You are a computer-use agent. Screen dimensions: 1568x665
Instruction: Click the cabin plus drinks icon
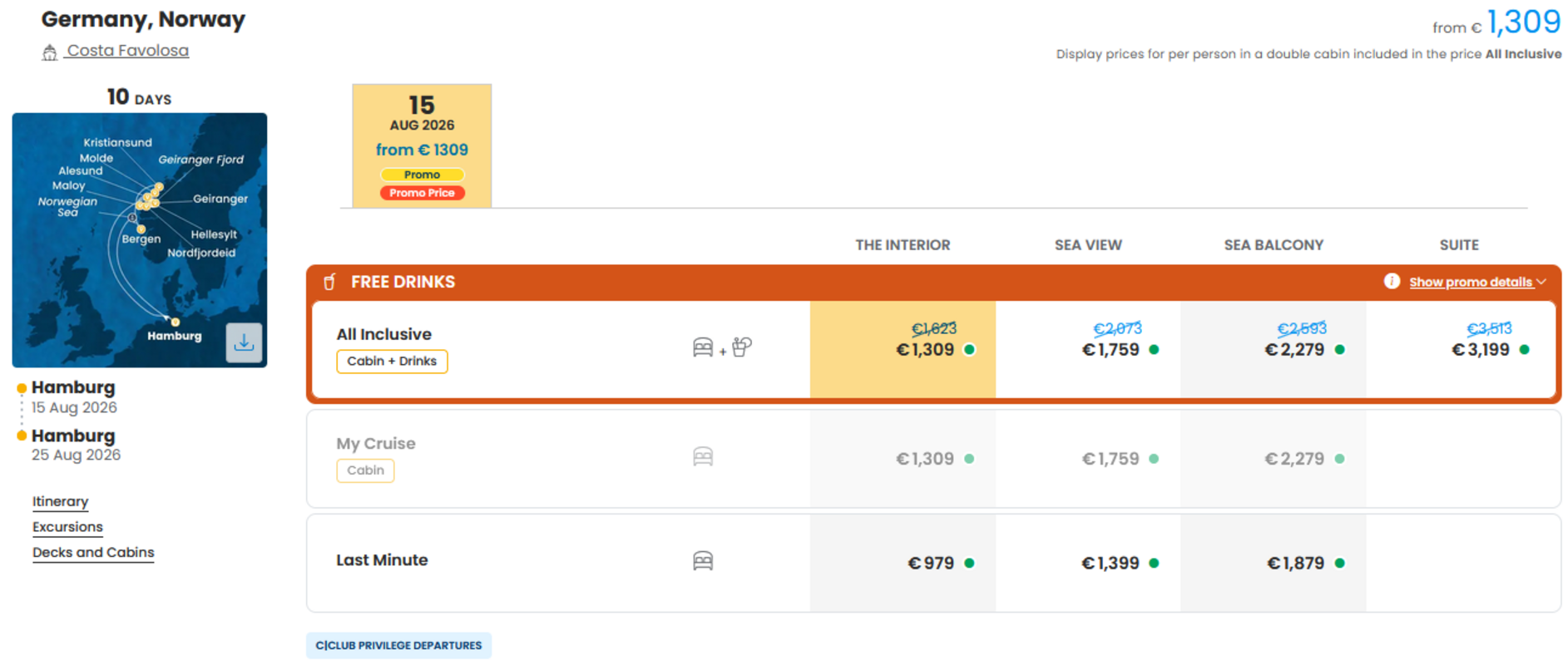[x=722, y=347]
